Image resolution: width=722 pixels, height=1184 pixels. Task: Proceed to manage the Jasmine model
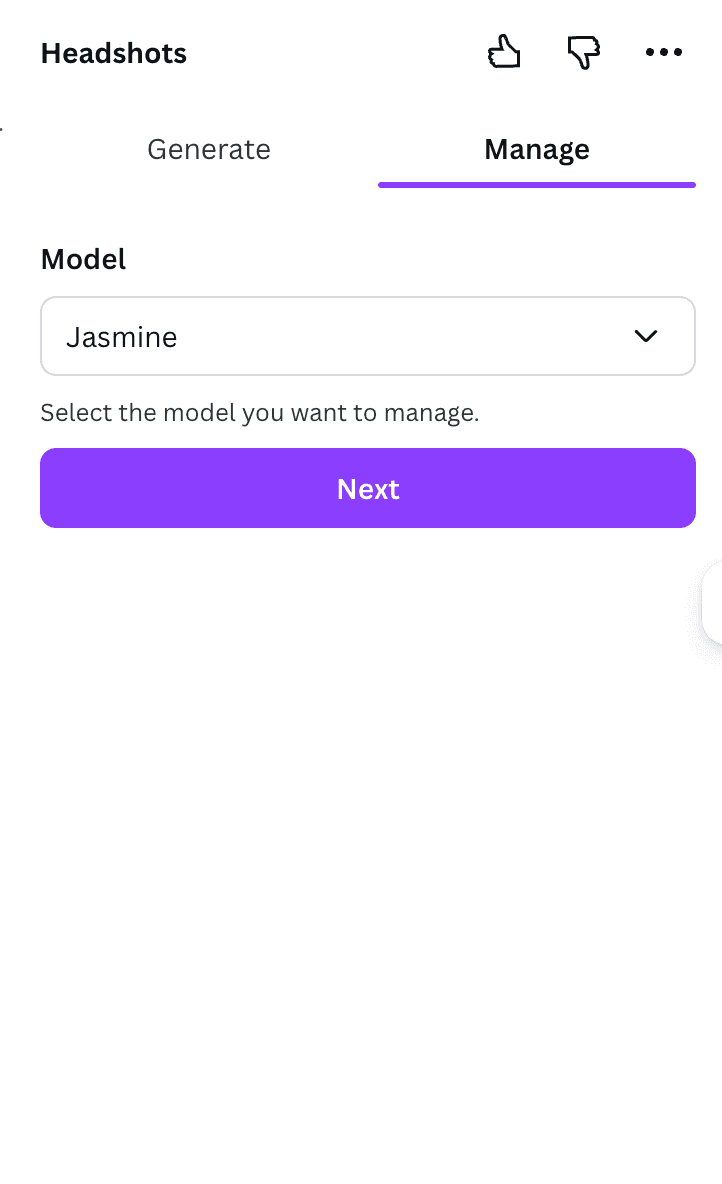pos(368,488)
